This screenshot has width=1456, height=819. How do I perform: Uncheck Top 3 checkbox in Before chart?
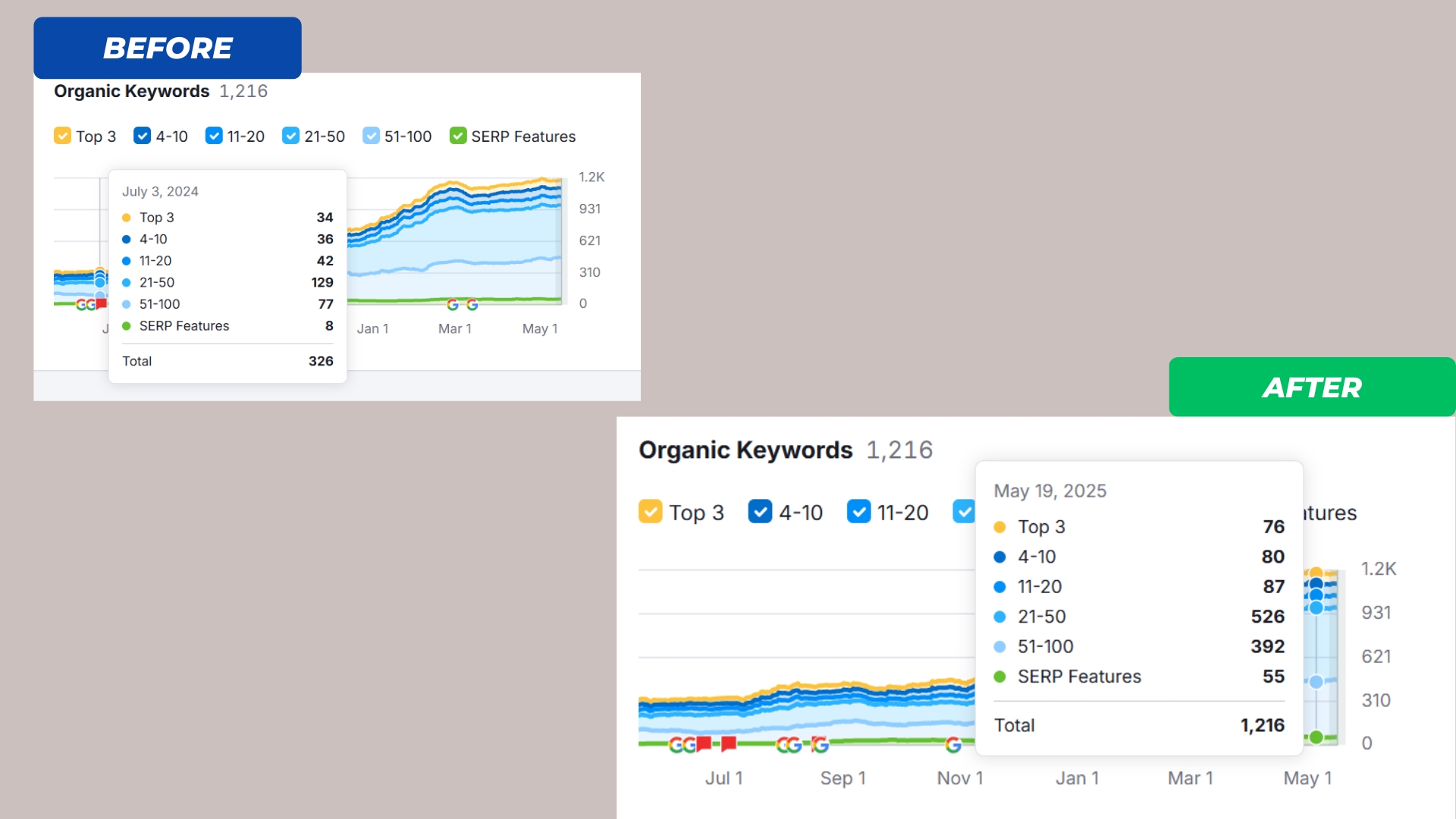pos(62,136)
